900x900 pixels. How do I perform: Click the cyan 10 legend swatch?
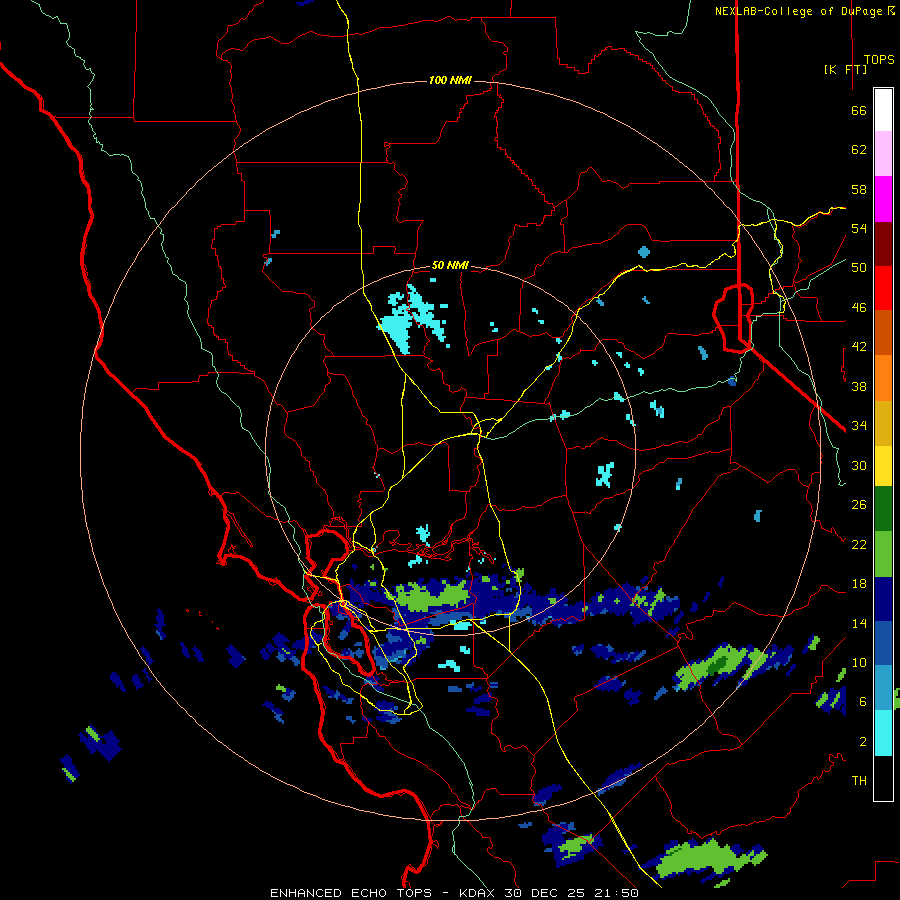(883, 733)
